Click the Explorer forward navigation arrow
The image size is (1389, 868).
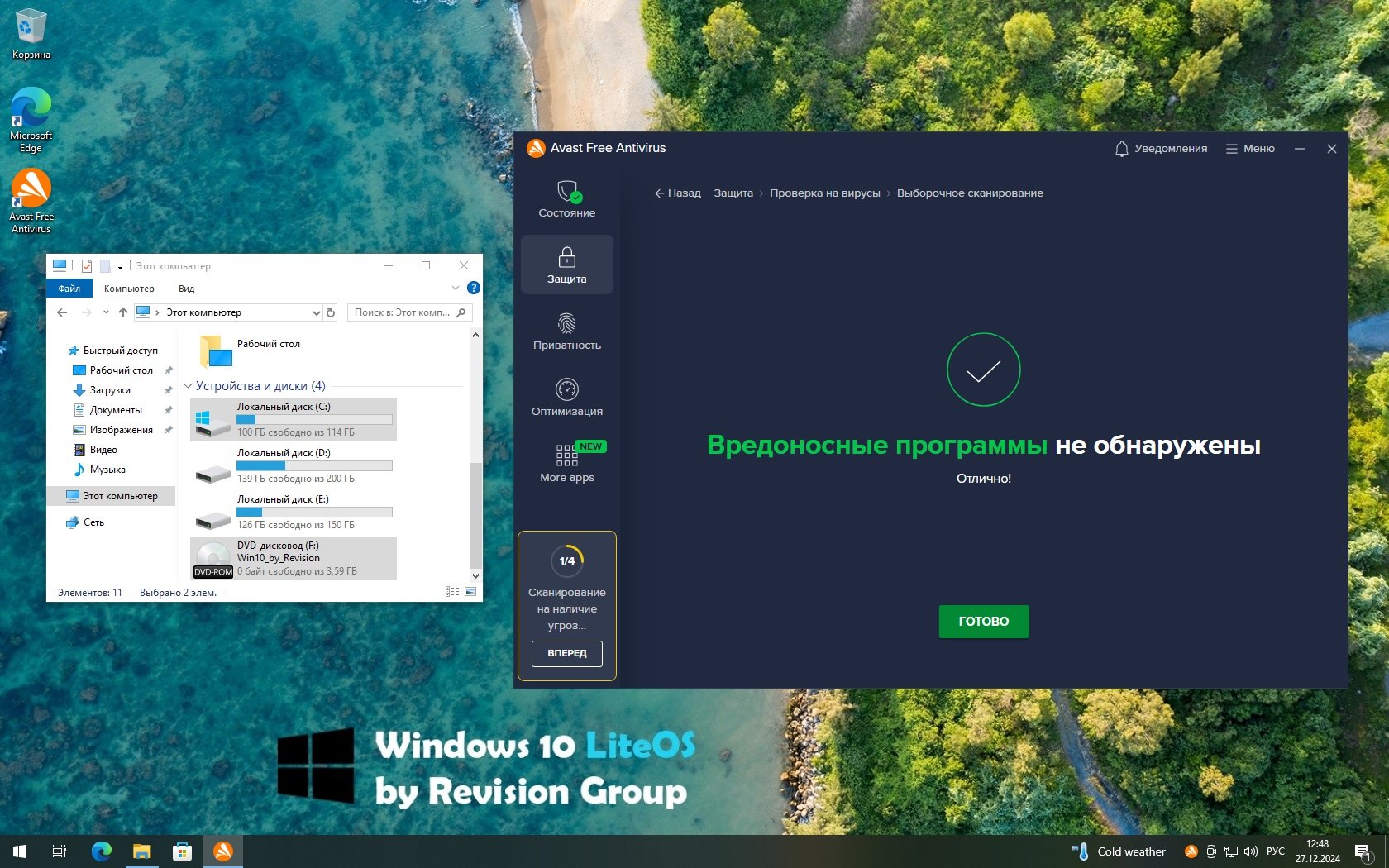(86, 312)
